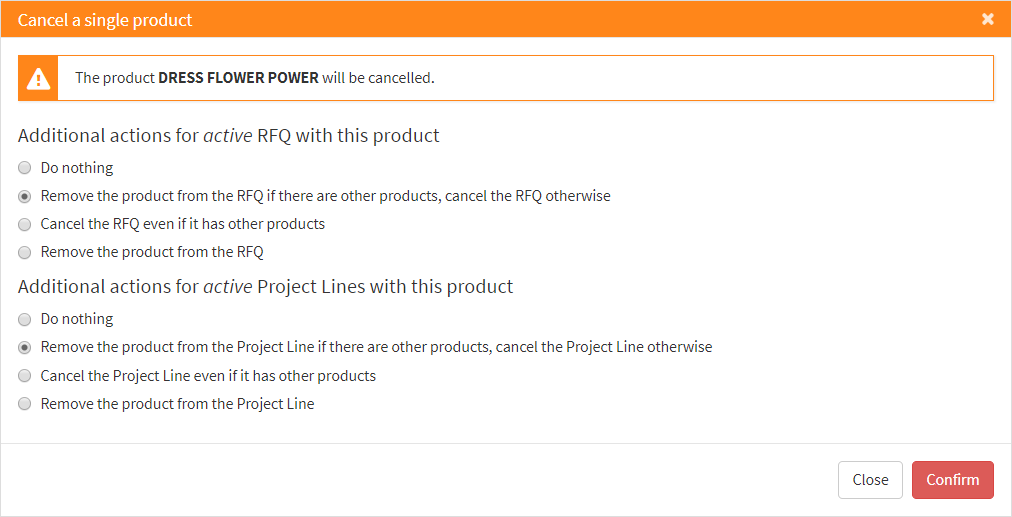The width and height of the screenshot is (1012, 517).
Task: Pick the last option 'Remove the product from the Project Line'
Action: coord(25,404)
